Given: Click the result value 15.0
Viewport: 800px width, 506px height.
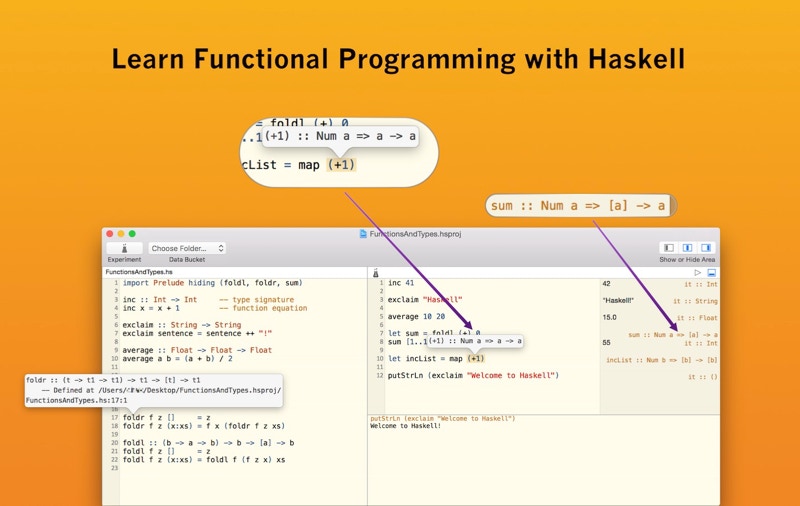Looking at the screenshot, I should click(609, 317).
